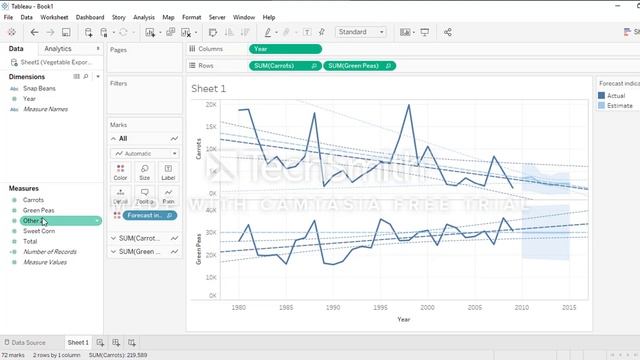Viewport: 640px width, 360px height.
Task: Select the Forecast indicator pill in Marks
Action: (x=149, y=215)
